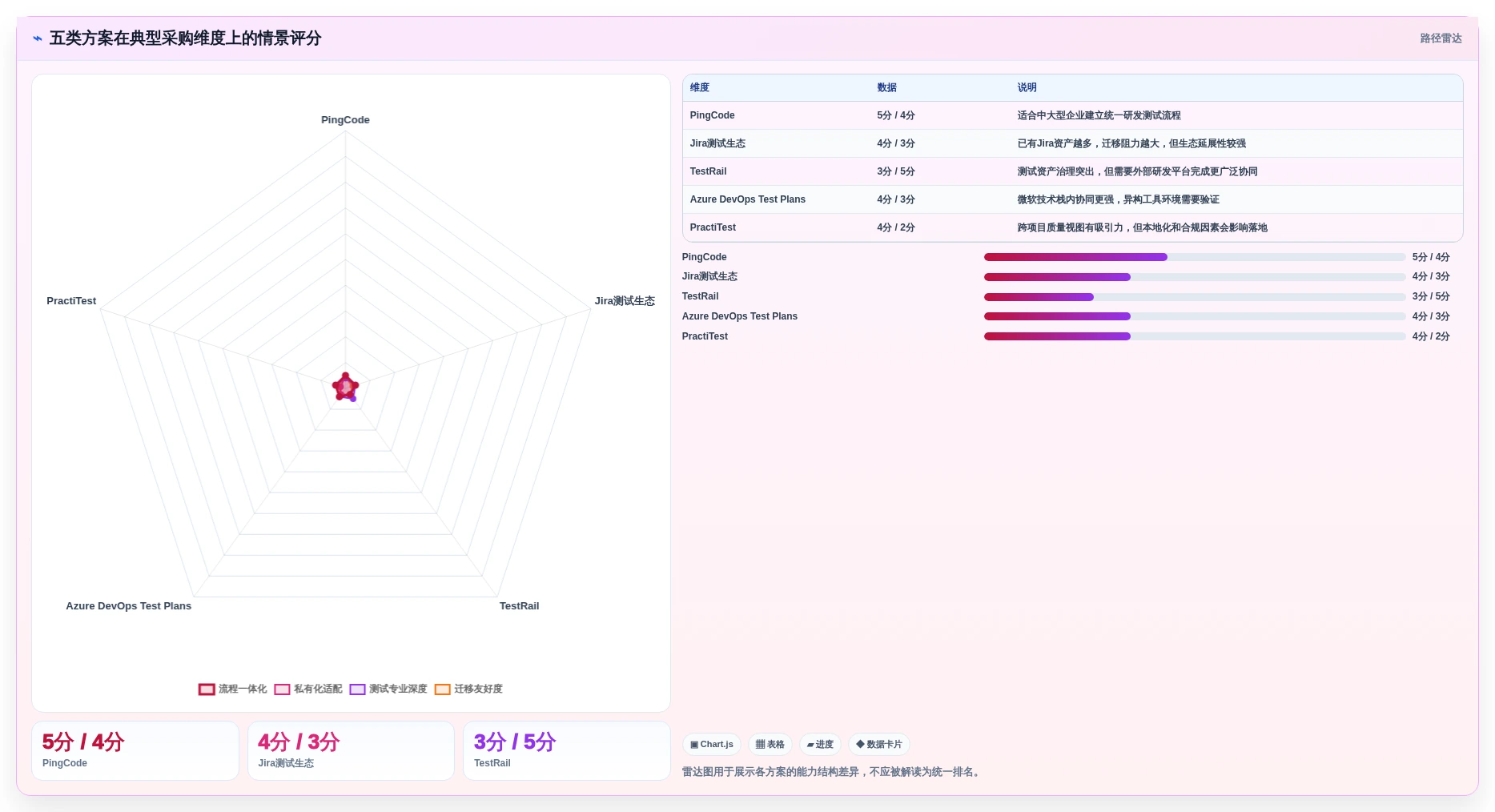Click the Jira测试生态 table row name
The height and width of the screenshot is (812, 1495).
[x=717, y=143]
